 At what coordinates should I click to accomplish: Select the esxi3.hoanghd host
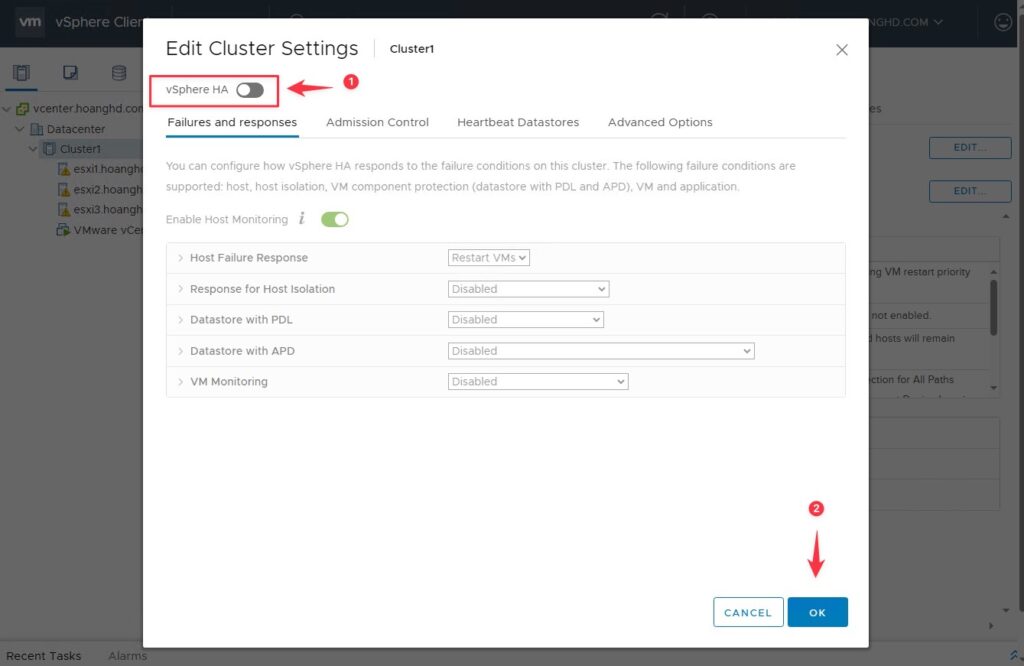pyautogui.click(x=108, y=210)
